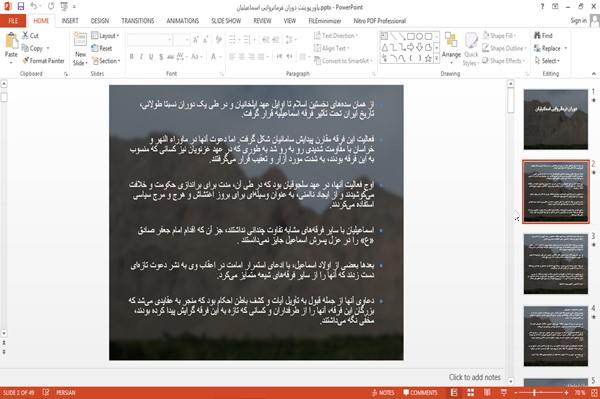Select the Format Painter brush

pos(43,61)
